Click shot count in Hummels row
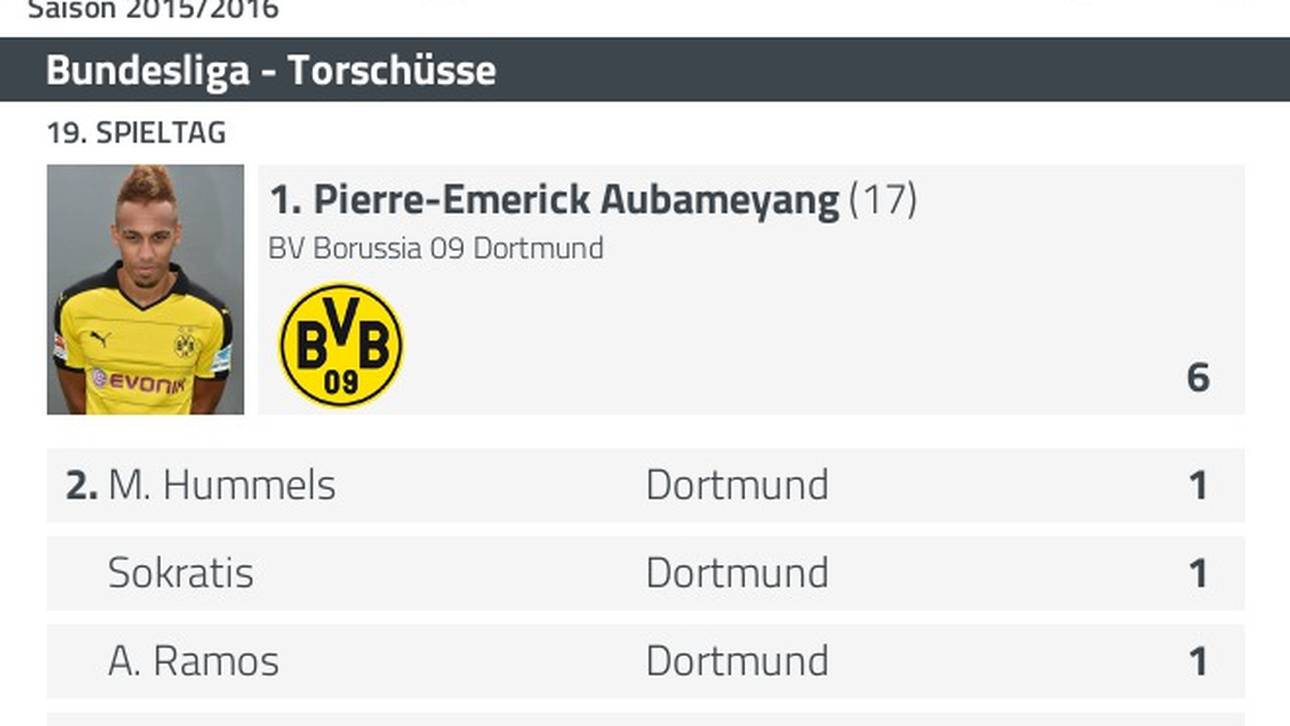 pyautogui.click(x=1198, y=486)
